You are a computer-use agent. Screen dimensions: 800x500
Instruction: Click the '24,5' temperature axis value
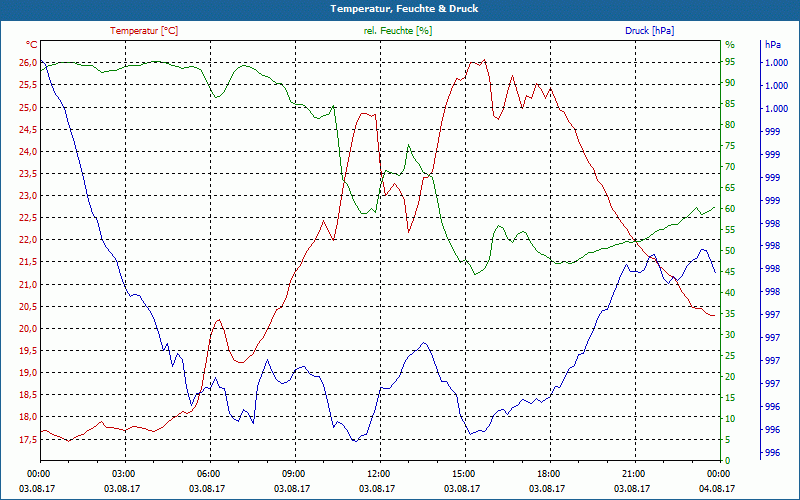pyautogui.click(x=28, y=129)
